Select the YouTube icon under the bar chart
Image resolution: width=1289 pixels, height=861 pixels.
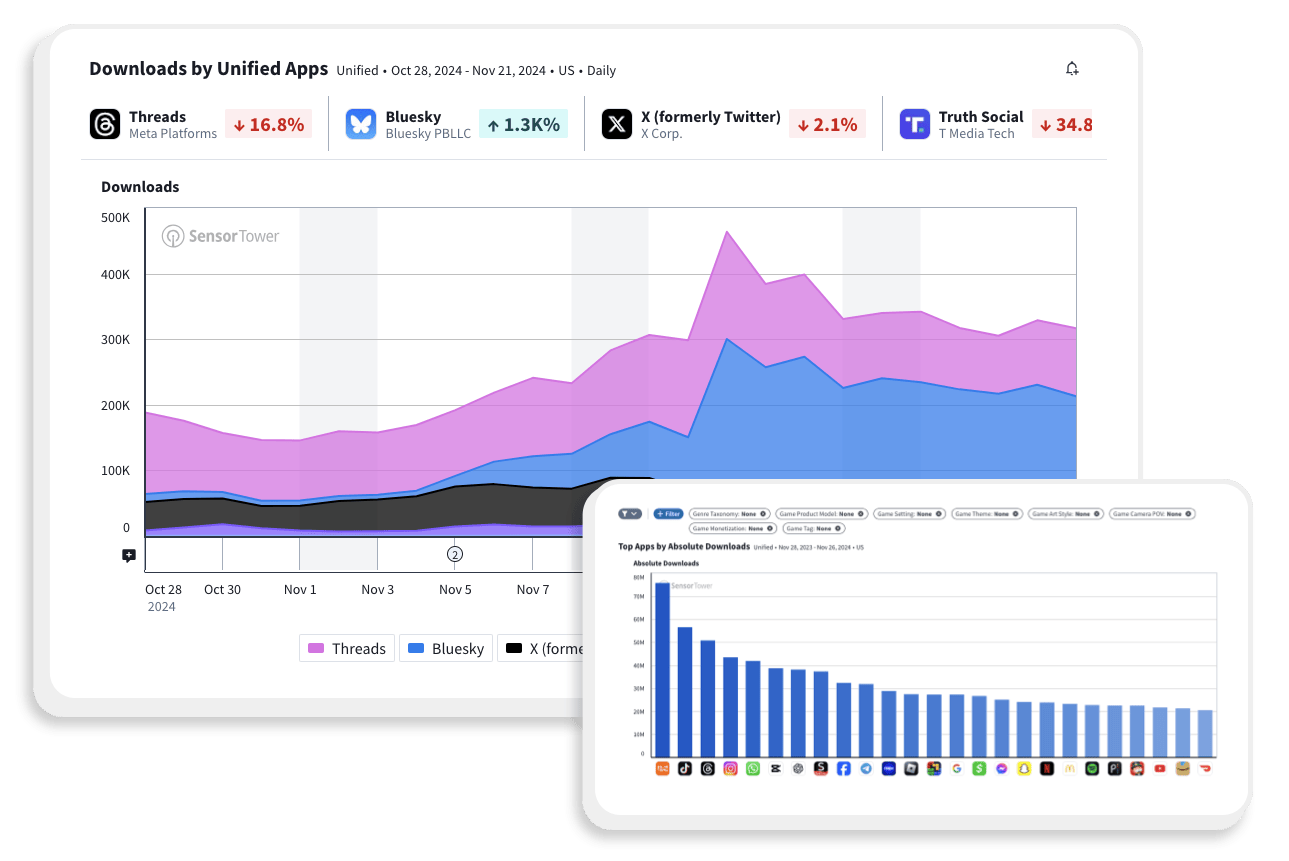pos(1159,769)
